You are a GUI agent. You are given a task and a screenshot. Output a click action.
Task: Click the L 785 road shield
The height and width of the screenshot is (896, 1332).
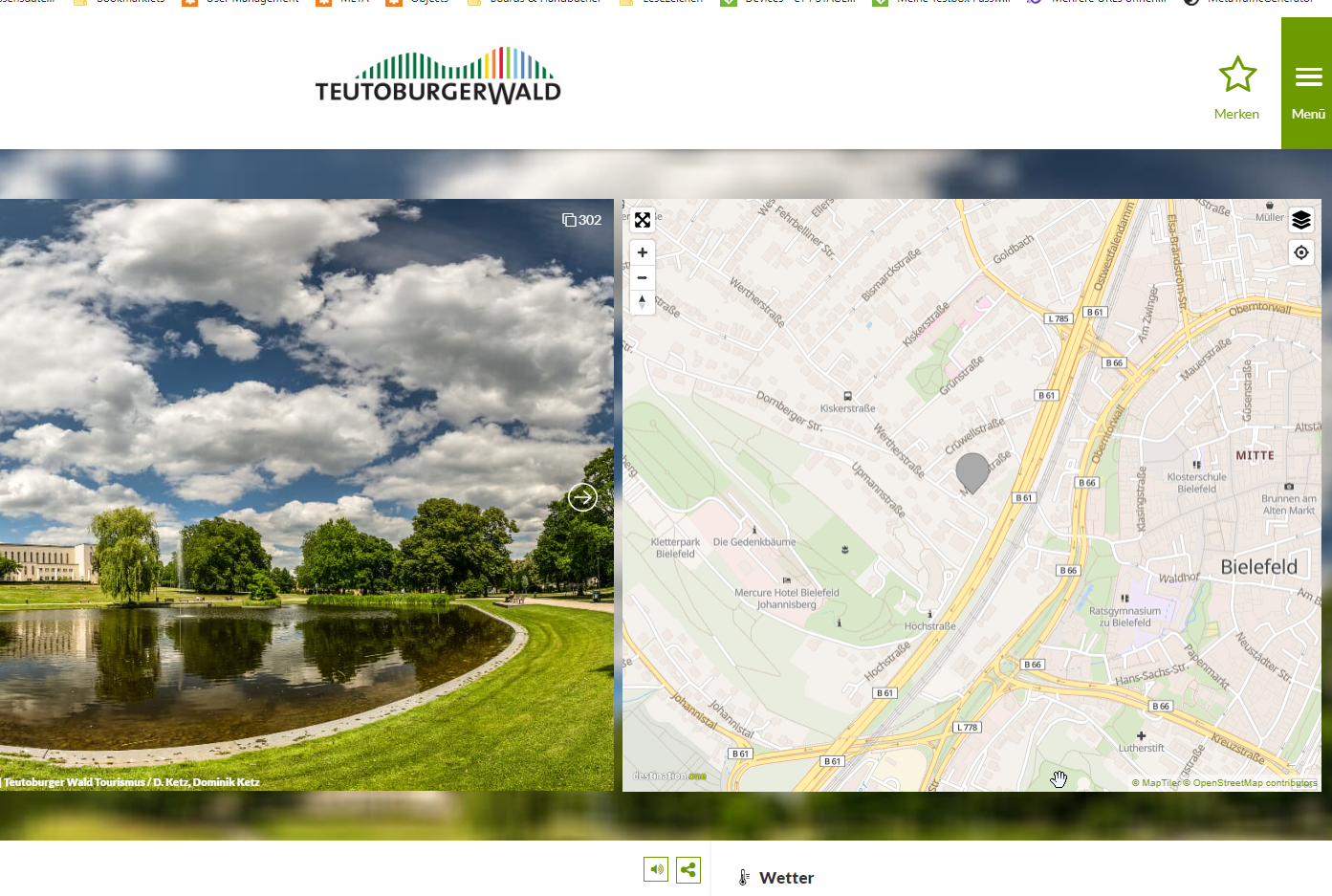tap(1058, 318)
